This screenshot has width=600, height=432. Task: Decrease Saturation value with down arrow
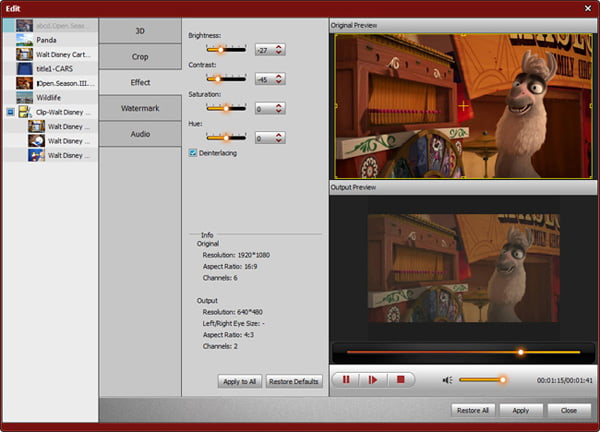tap(279, 111)
